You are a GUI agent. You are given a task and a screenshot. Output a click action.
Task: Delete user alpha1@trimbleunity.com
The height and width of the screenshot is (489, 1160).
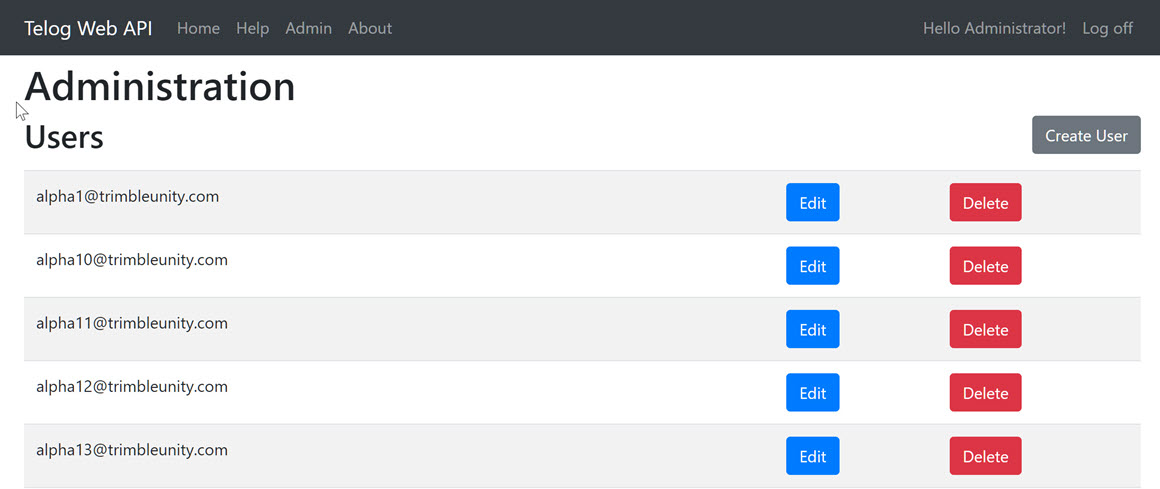coord(985,202)
